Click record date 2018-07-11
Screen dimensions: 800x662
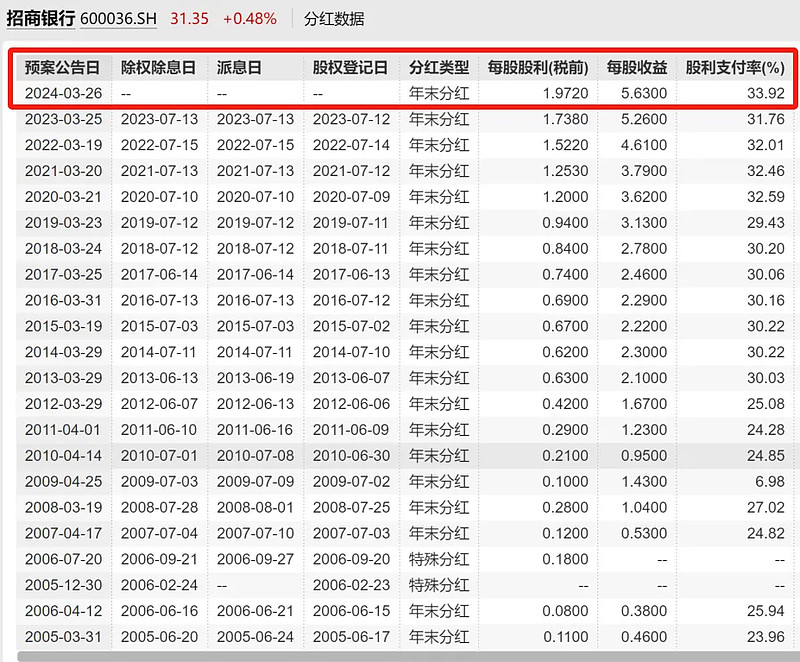(x=351, y=249)
